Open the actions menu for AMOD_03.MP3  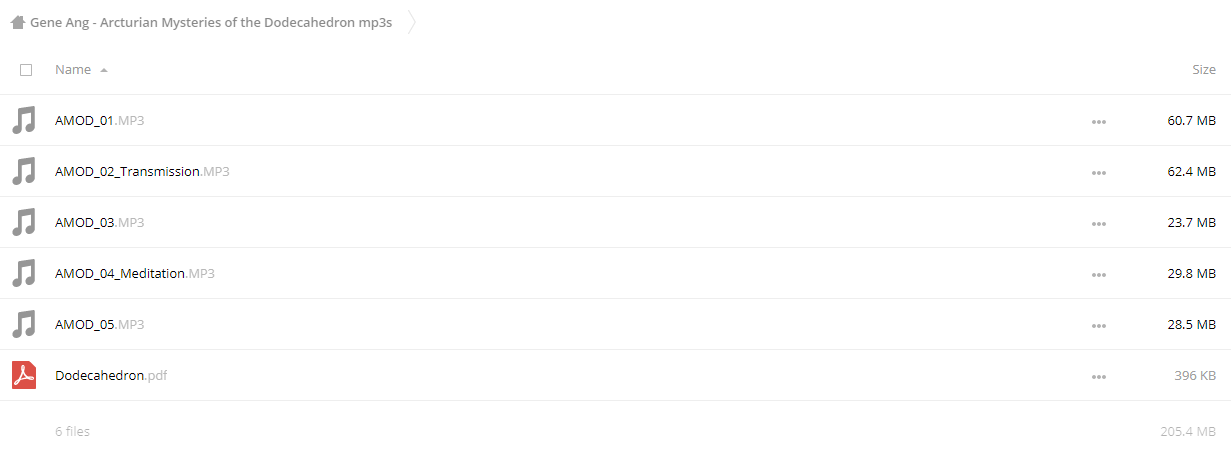click(1099, 224)
